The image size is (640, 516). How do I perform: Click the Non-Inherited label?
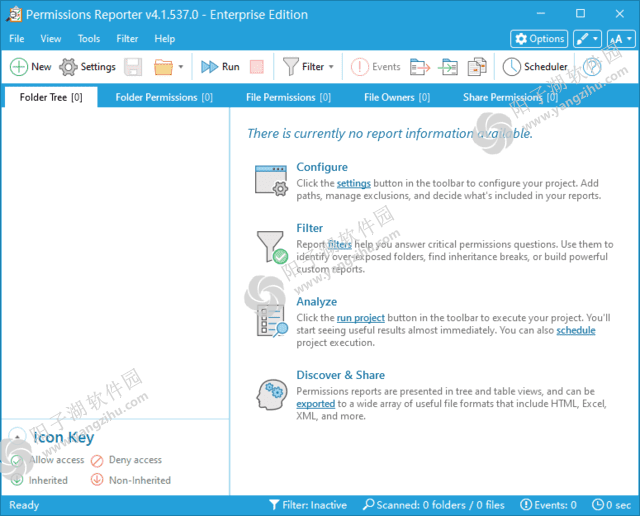coord(140,480)
